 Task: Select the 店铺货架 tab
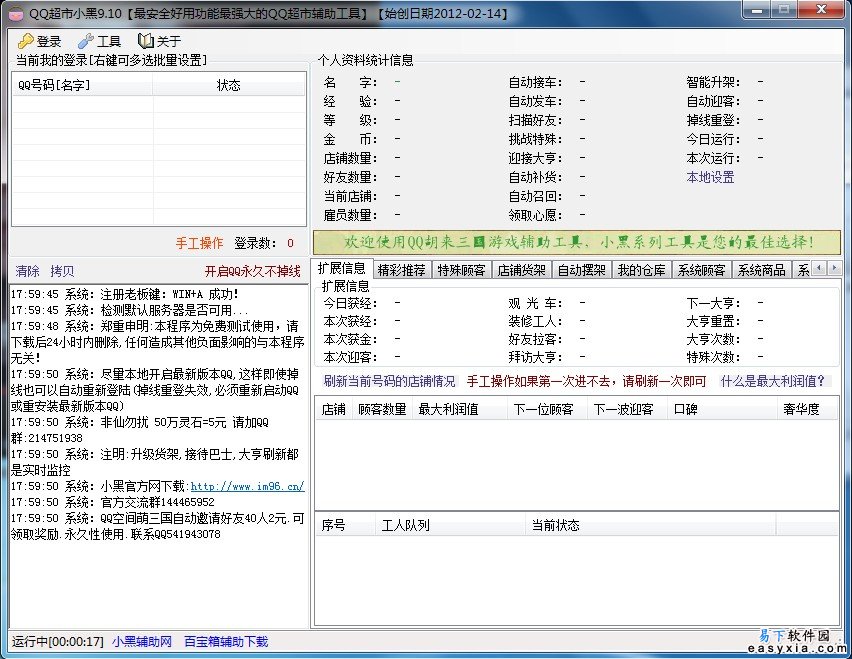coord(521,270)
